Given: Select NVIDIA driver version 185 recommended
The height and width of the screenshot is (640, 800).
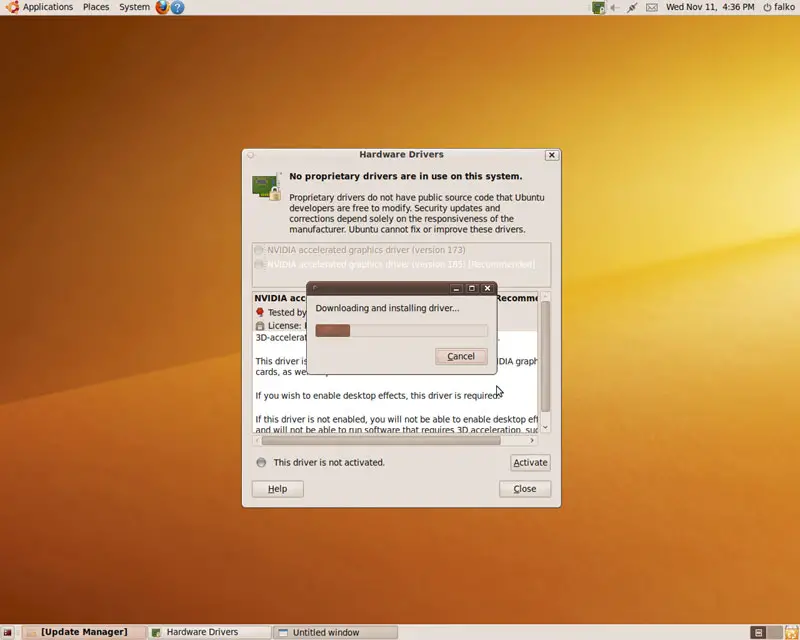Looking at the screenshot, I should tap(401, 264).
